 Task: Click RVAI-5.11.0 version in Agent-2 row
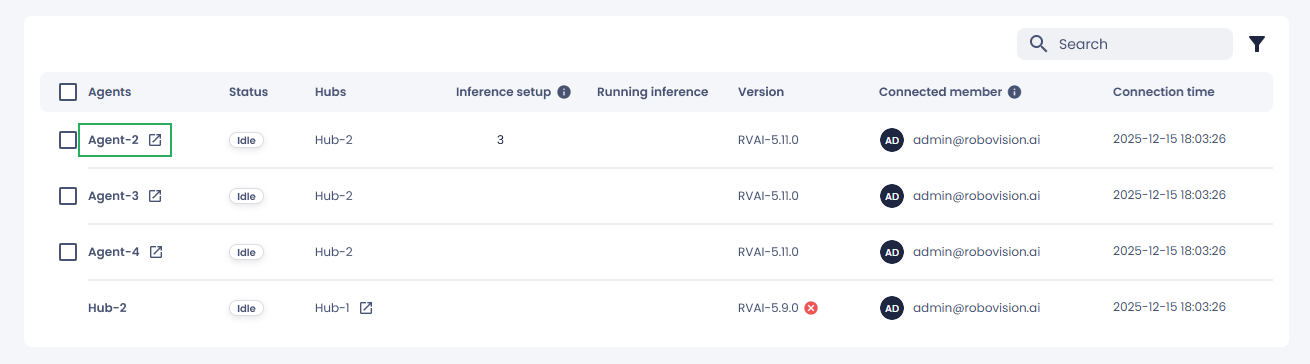(768, 140)
